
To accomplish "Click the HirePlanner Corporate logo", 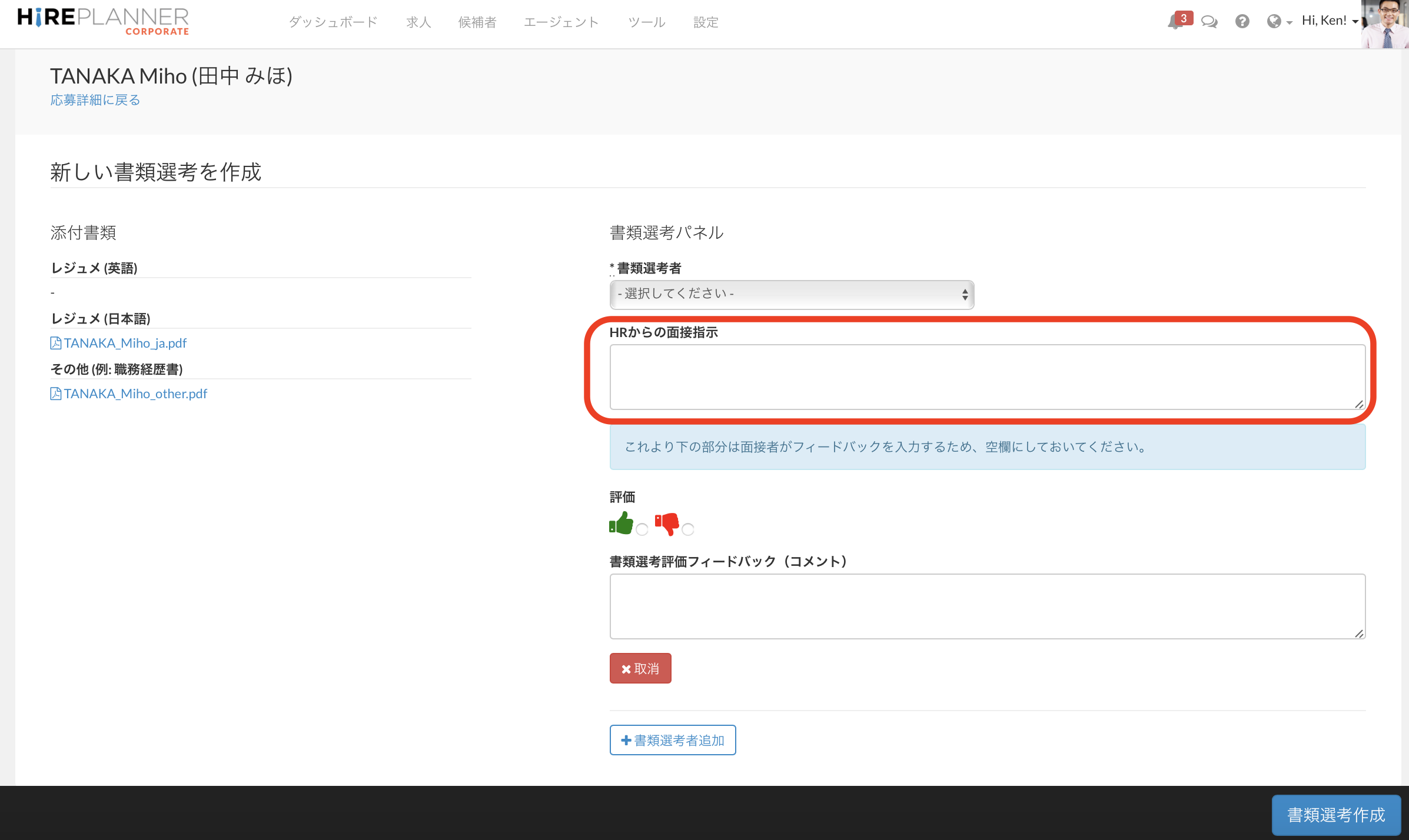I will pos(104,21).
